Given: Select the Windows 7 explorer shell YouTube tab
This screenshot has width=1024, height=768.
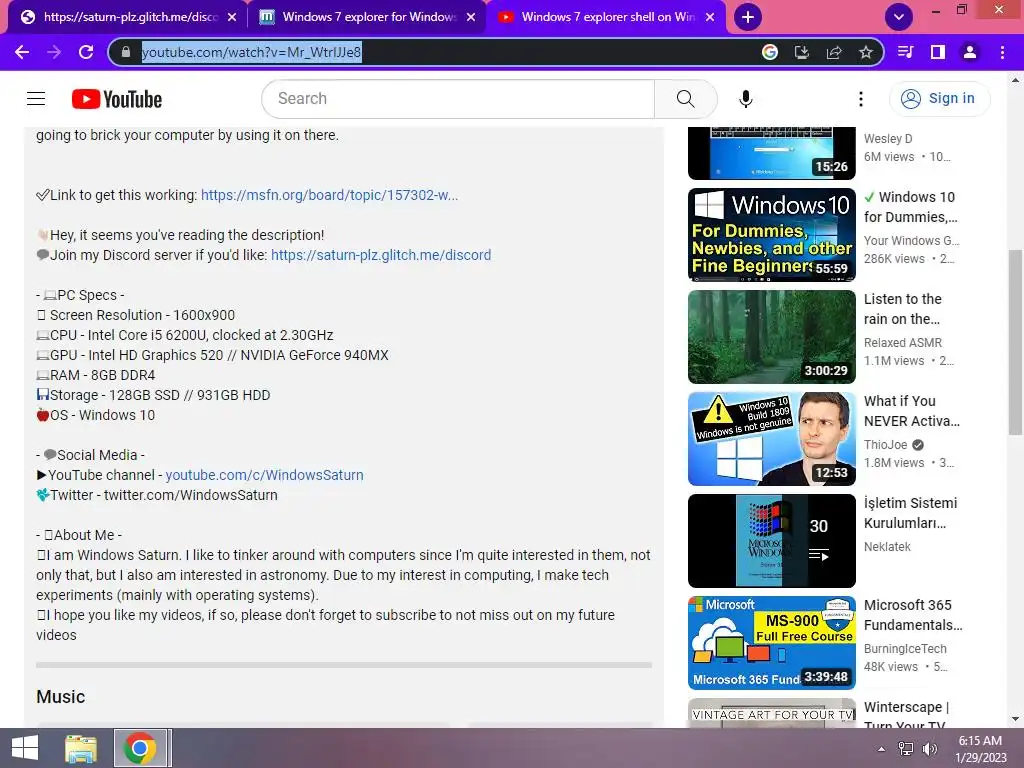Looking at the screenshot, I should pos(606,17).
